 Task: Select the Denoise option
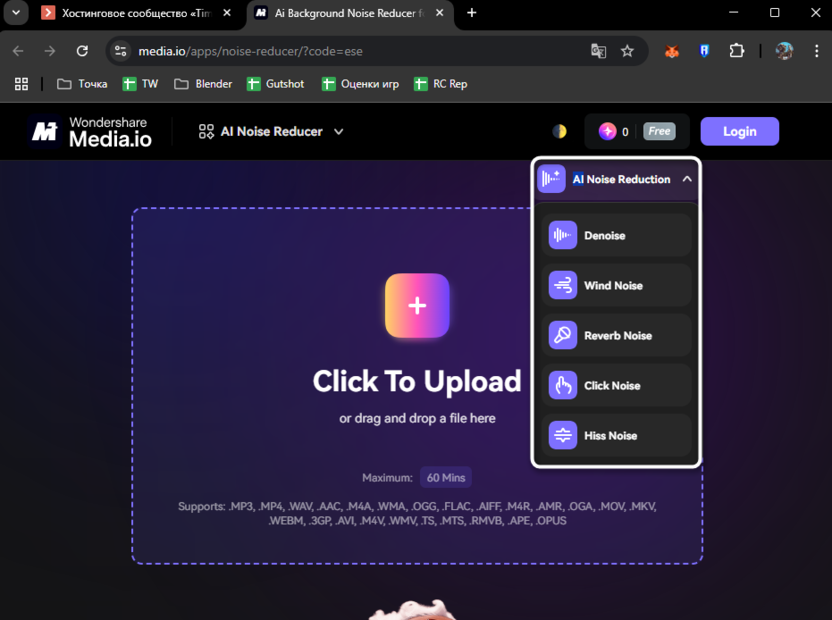coord(617,235)
